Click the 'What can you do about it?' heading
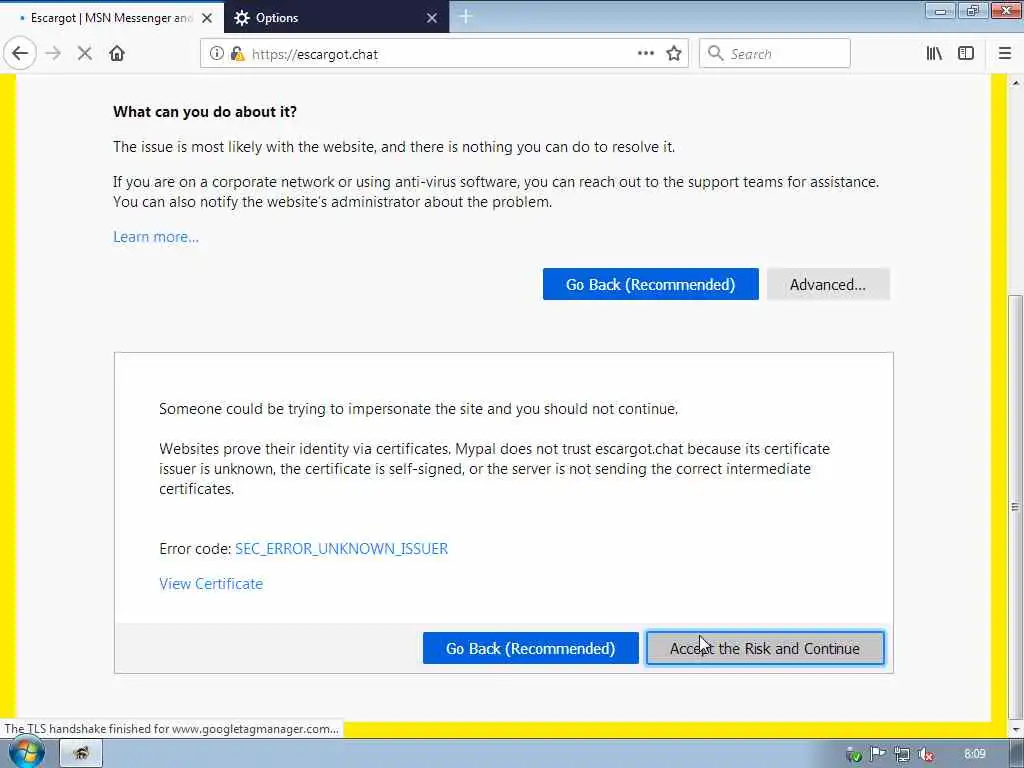The width and height of the screenshot is (1024, 768). [205, 112]
